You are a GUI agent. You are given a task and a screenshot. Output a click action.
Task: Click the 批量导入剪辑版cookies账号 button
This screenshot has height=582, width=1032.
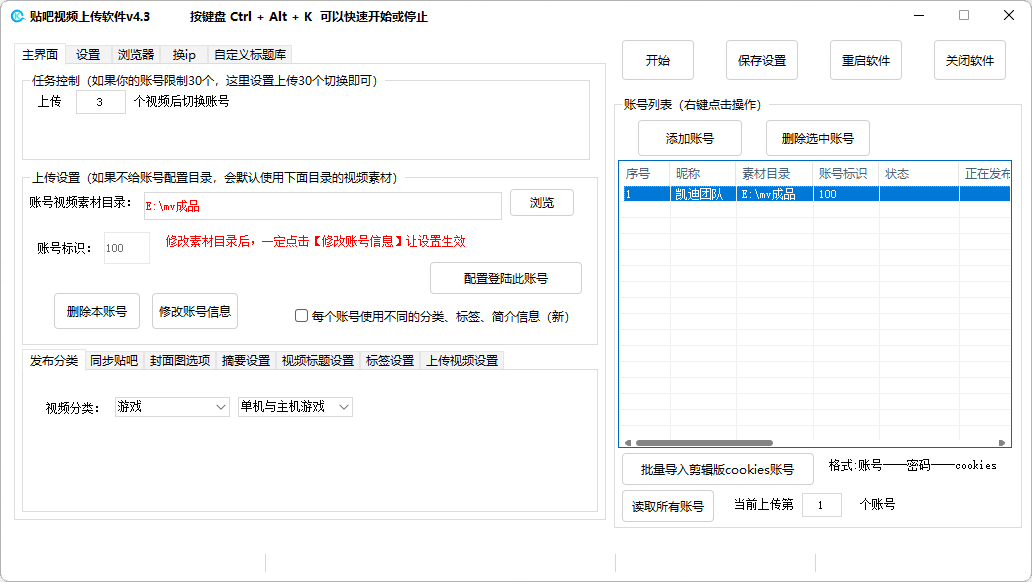tap(717, 469)
